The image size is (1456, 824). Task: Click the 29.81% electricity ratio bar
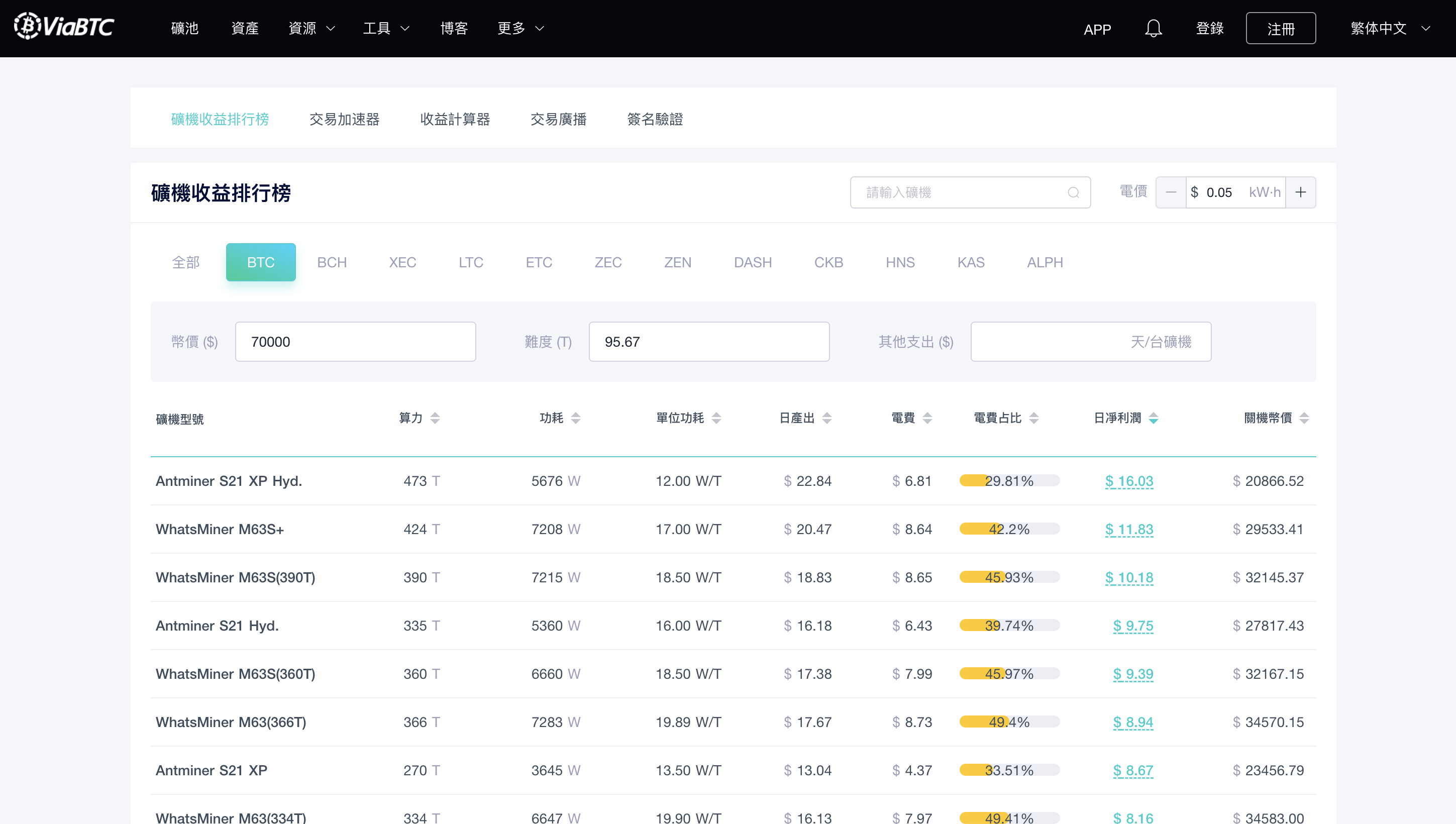tap(1009, 481)
